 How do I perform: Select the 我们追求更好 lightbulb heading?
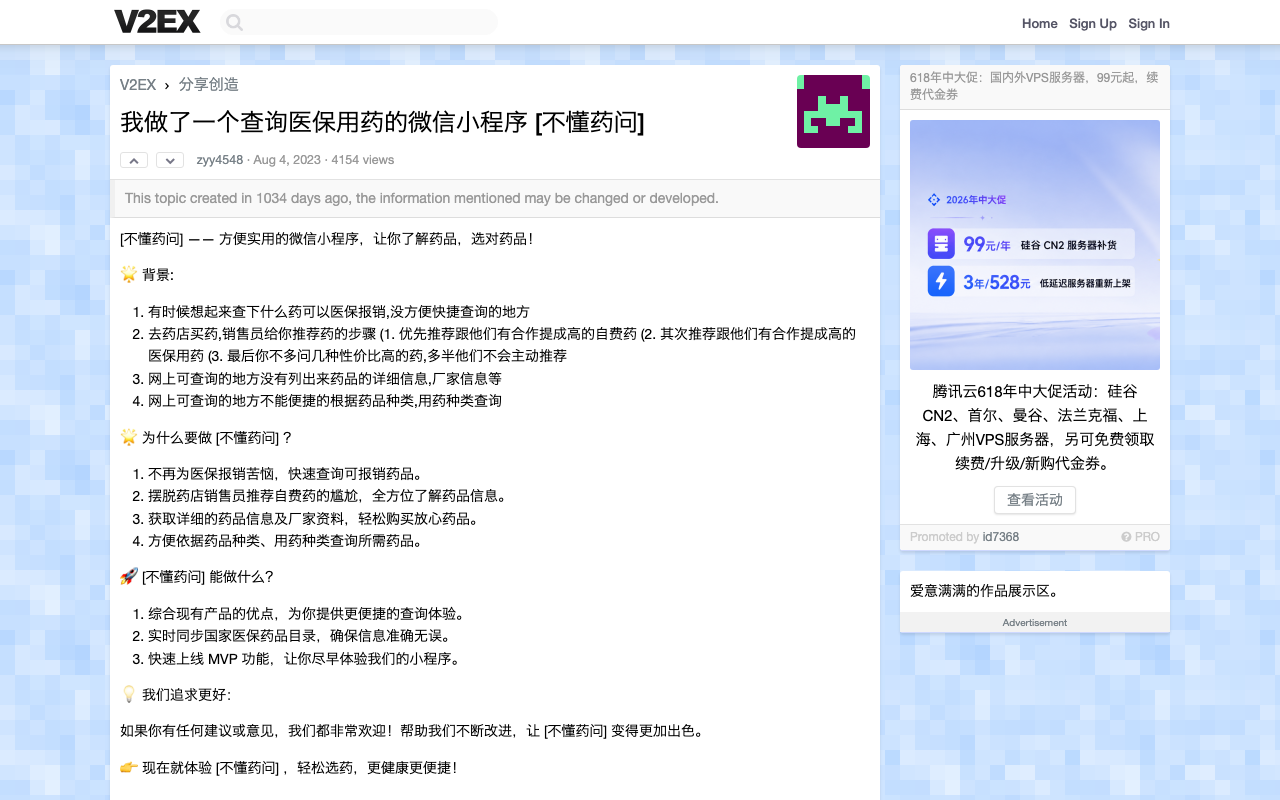pos(175,694)
